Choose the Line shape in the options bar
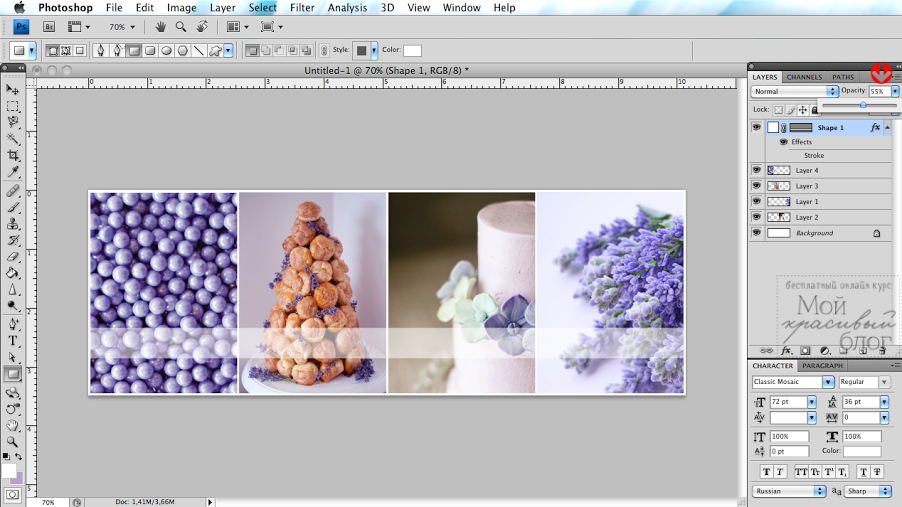The height and width of the screenshot is (507, 902). (x=198, y=51)
